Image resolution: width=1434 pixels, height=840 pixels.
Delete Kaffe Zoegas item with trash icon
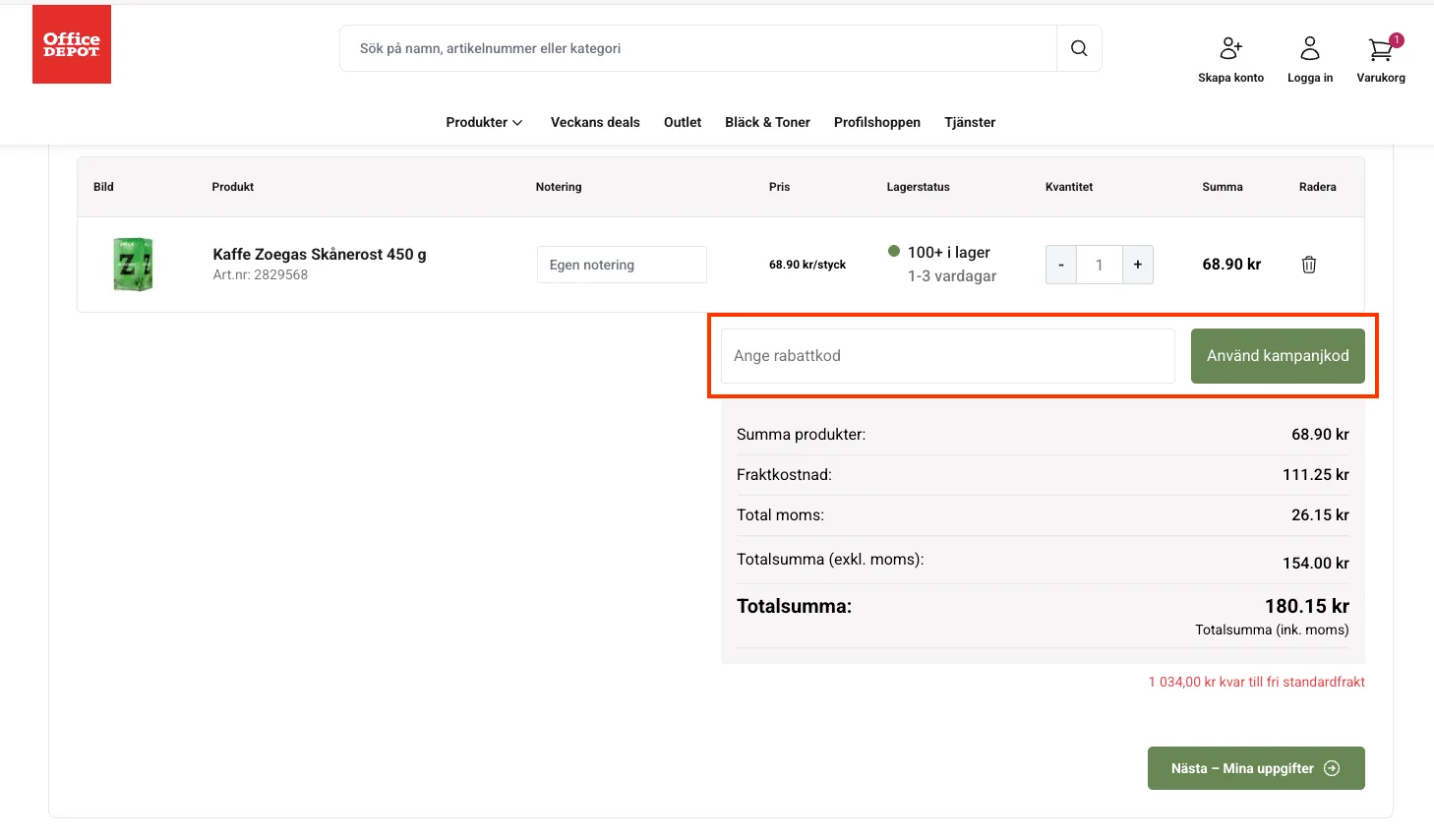[x=1309, y=265]
